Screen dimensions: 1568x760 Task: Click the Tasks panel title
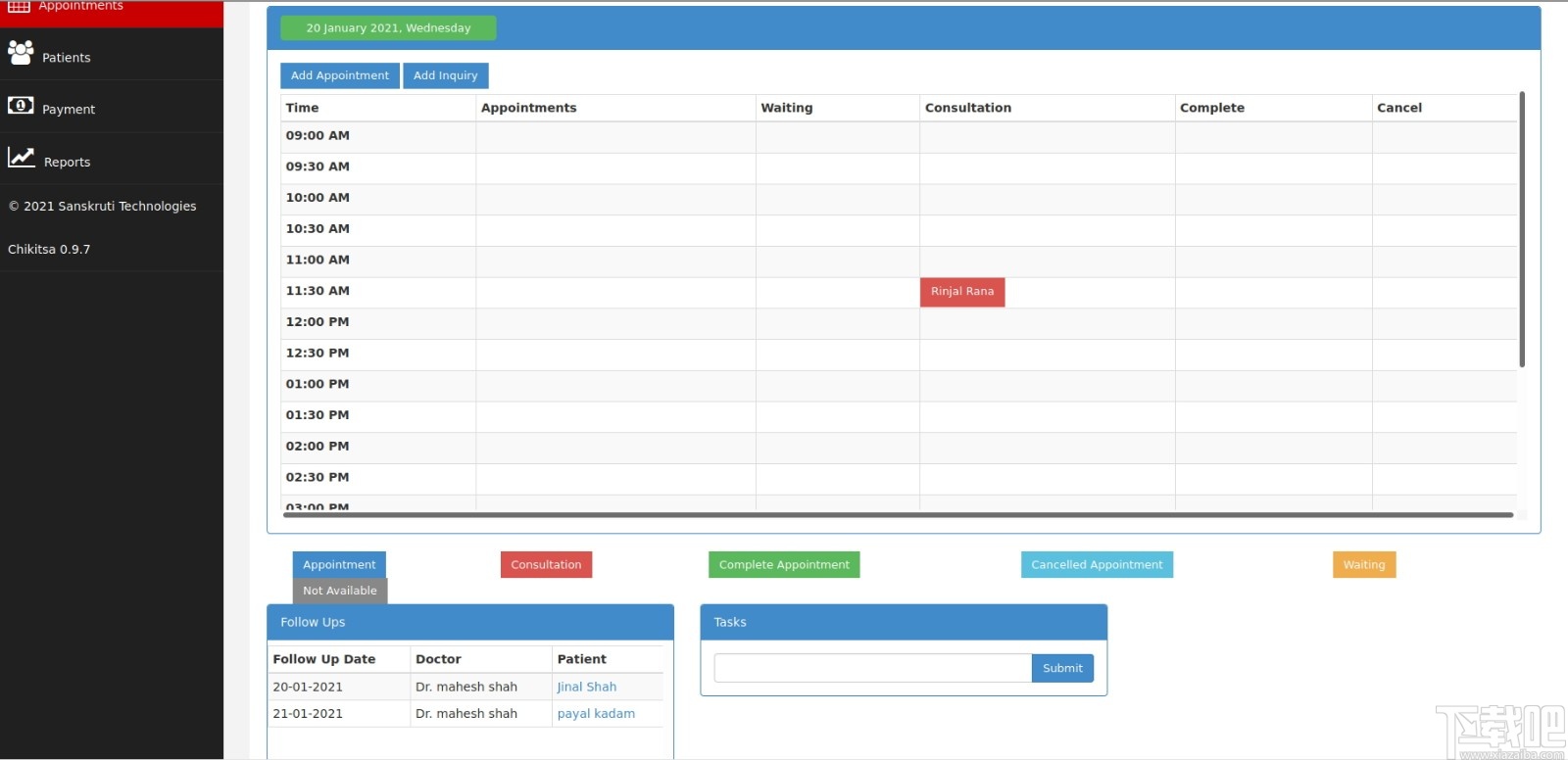[x=730, y=623]
